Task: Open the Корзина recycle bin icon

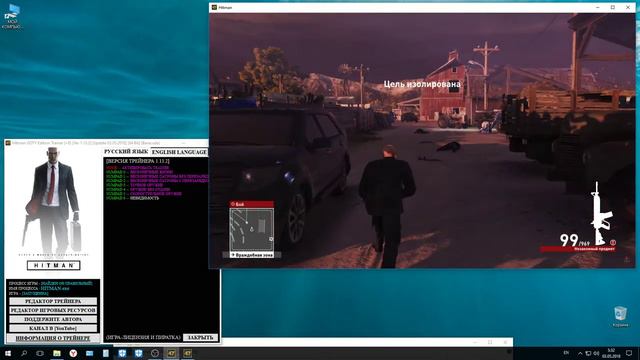Action: pos(620,317)
